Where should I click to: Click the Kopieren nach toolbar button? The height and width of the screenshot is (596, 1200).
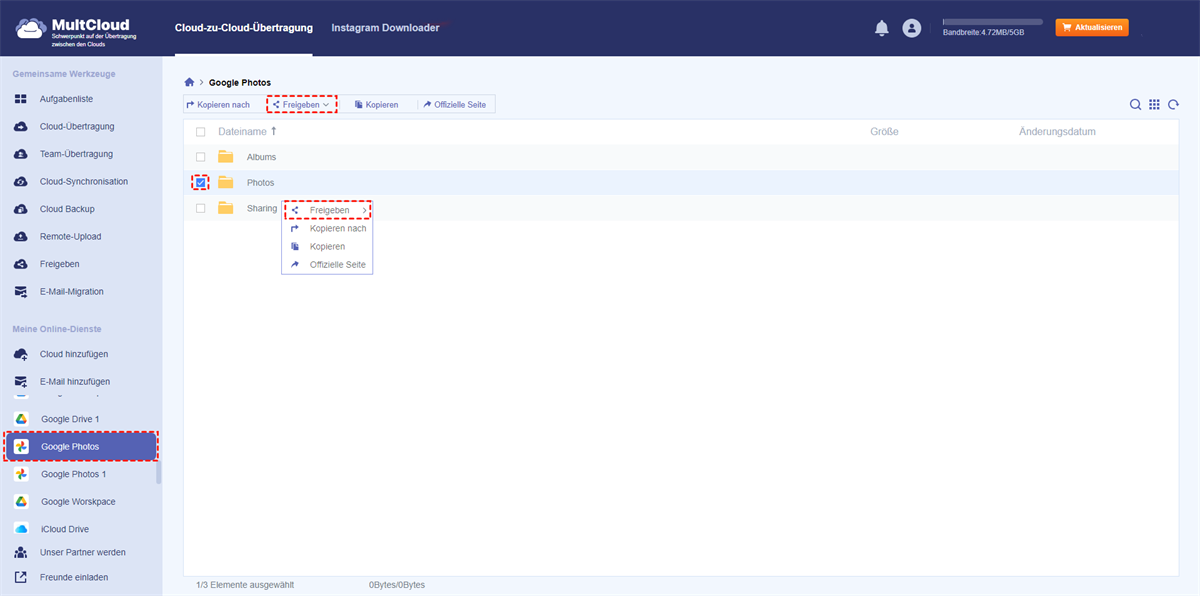click(x=218, y=104)
